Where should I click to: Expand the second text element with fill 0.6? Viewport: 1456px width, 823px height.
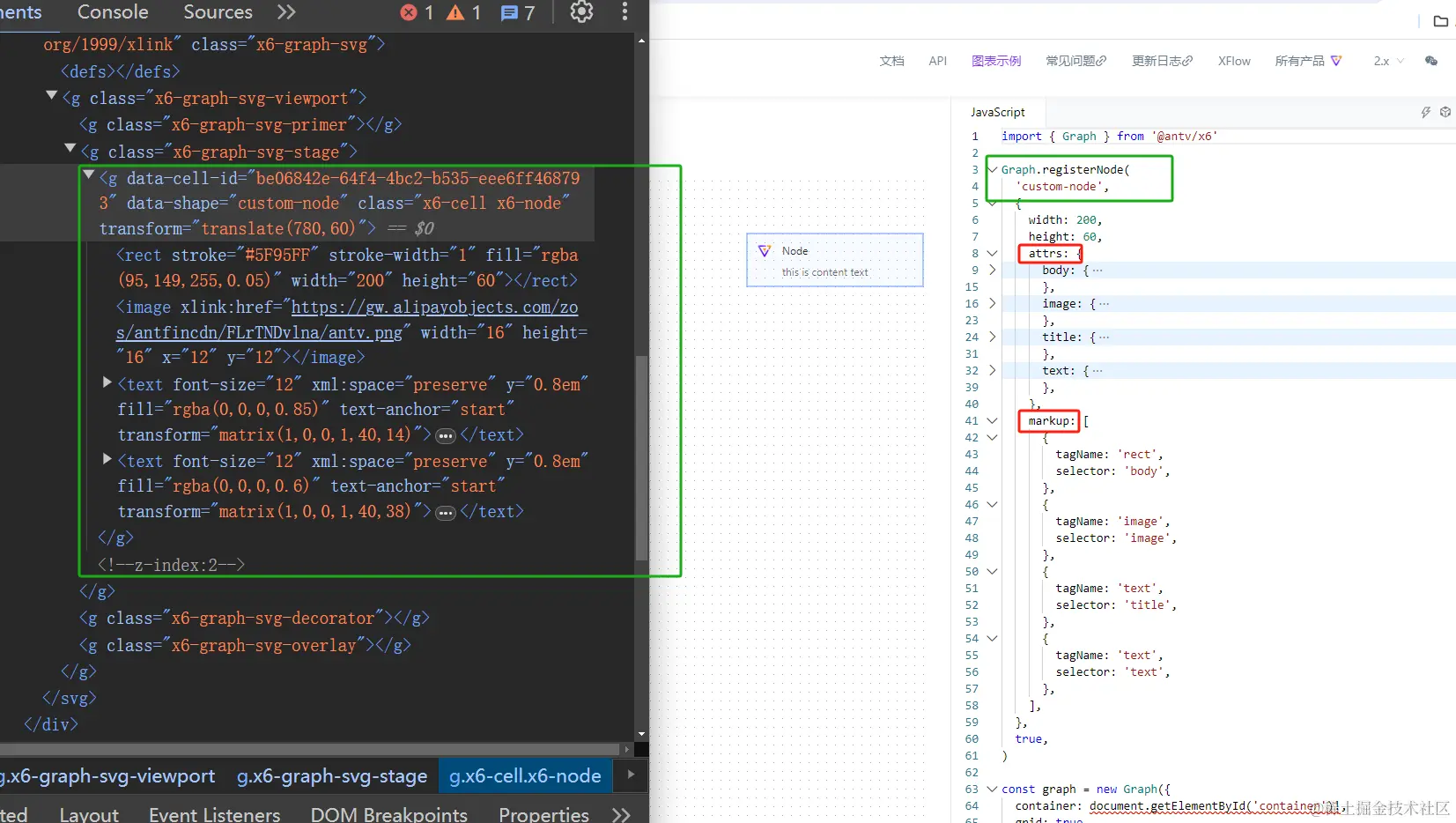click(107, 459)
